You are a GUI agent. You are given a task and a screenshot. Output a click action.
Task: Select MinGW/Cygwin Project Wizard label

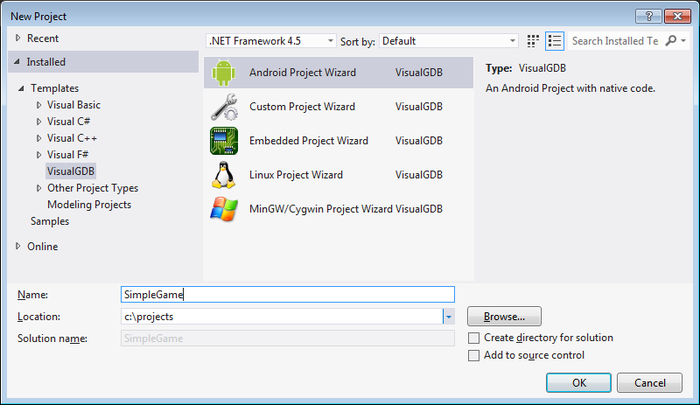(x=321, y=209)
